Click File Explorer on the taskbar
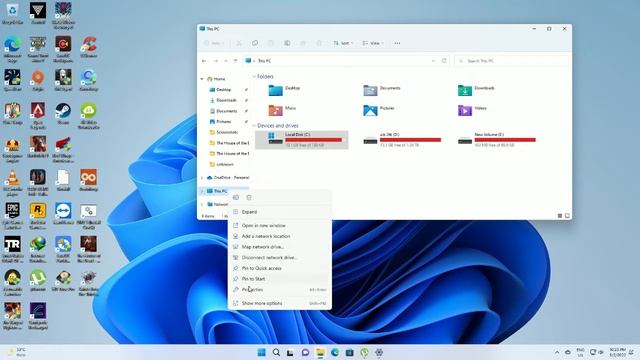 point(320,352)
